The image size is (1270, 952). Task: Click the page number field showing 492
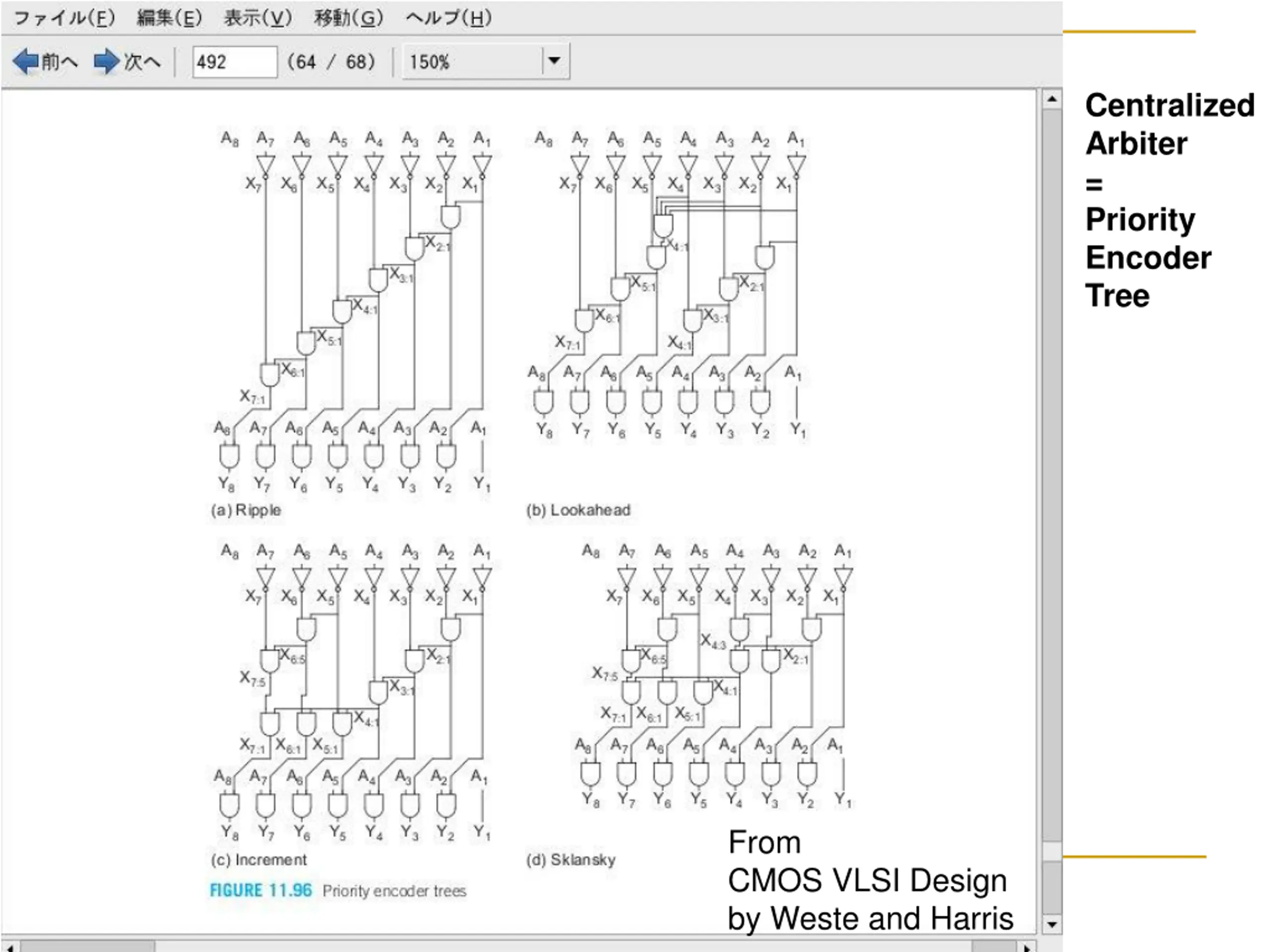click(235, 62)
